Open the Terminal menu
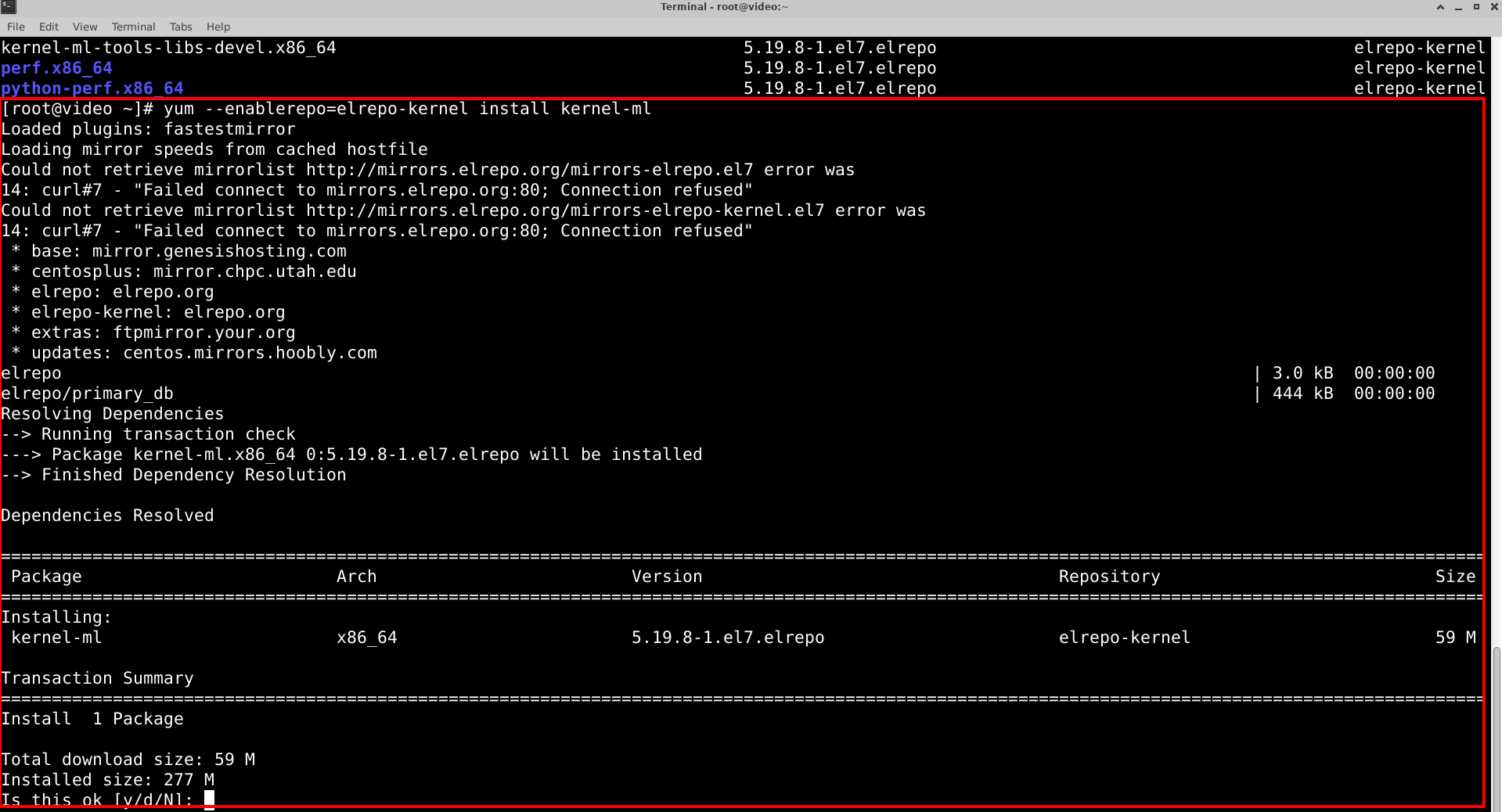 pyautogui.click(x=133, y=27)
